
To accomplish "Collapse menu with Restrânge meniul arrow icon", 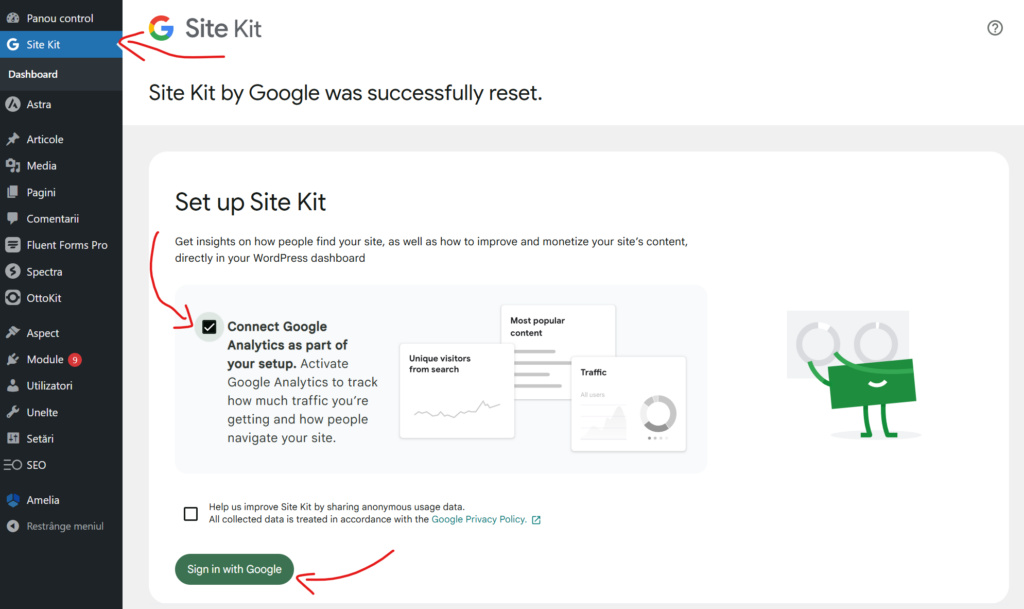I will coord(12,526).
